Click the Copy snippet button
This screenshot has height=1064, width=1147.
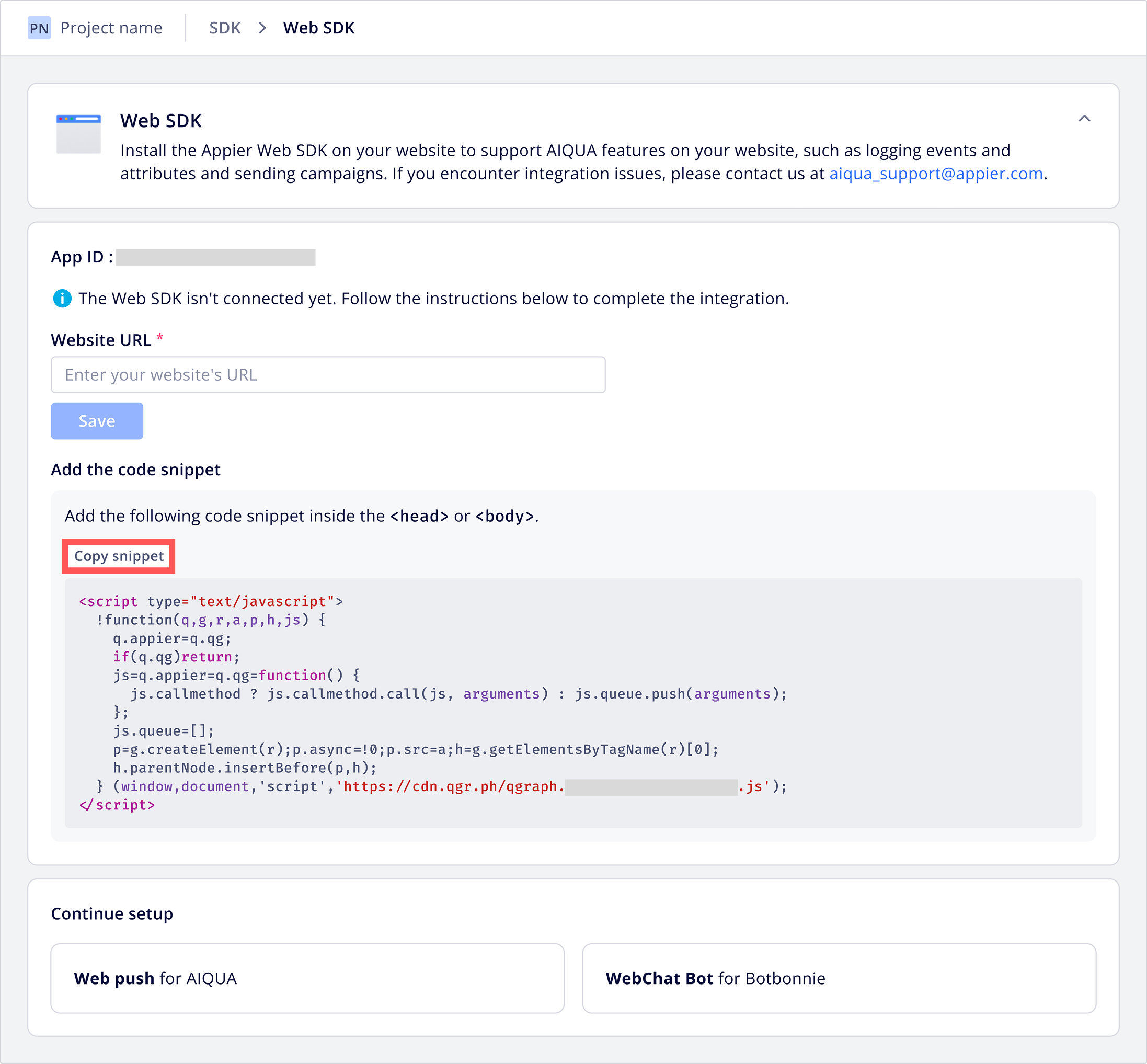[x=119, y=556]
